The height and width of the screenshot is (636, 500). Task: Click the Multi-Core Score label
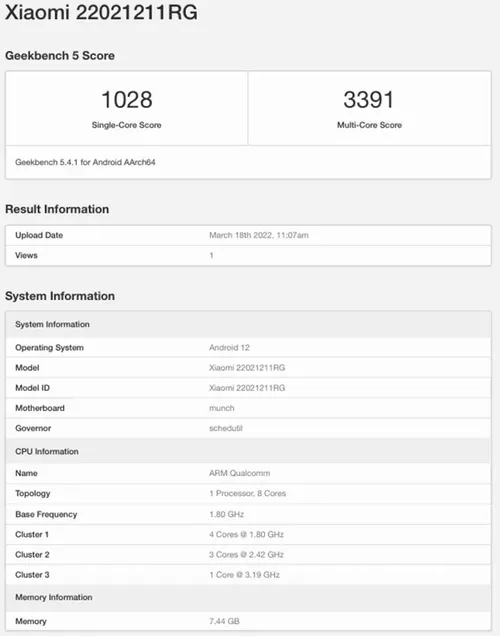[x=369, y=125]
